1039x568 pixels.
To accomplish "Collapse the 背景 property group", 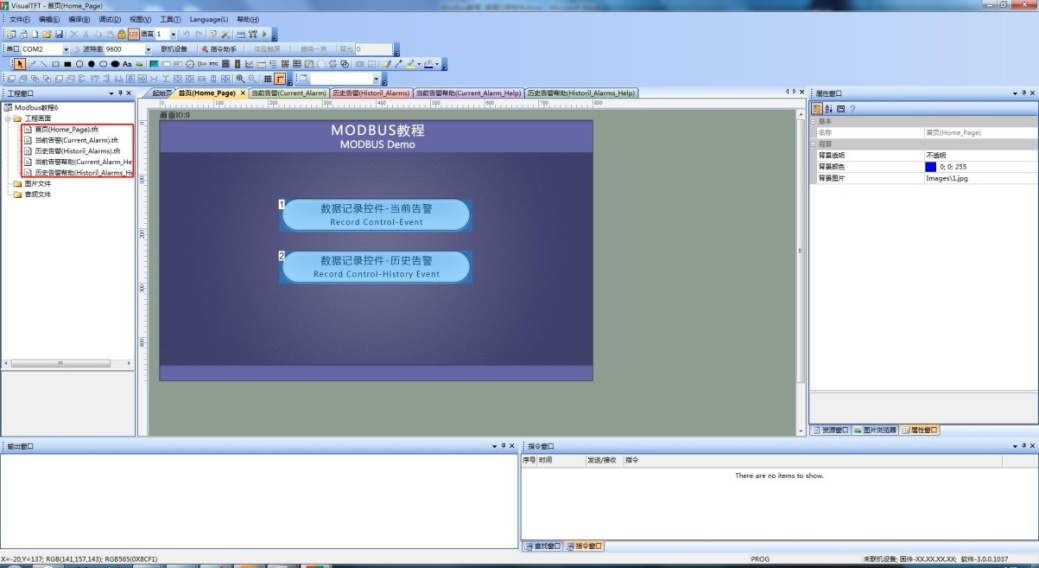I will (x=814, y=144).
